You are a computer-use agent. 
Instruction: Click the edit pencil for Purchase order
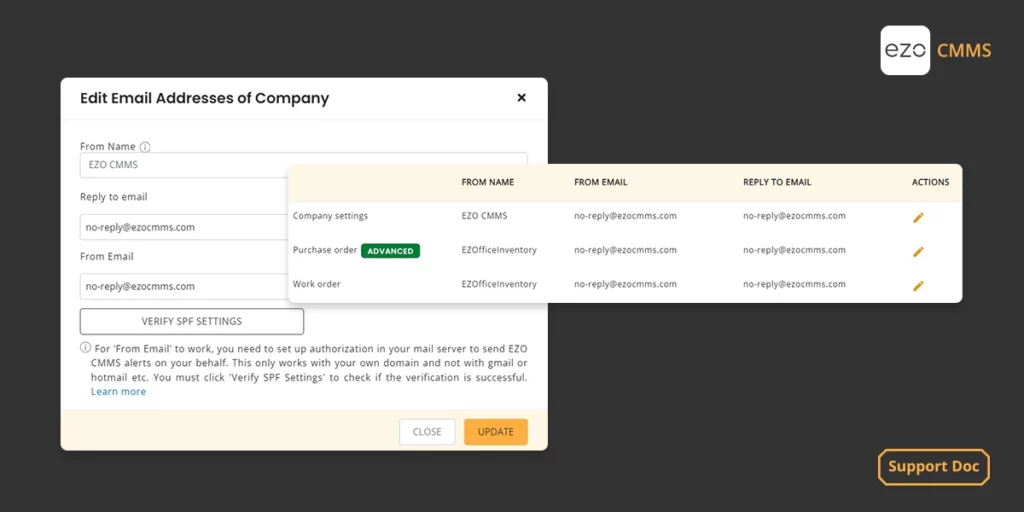coord(918,251)
